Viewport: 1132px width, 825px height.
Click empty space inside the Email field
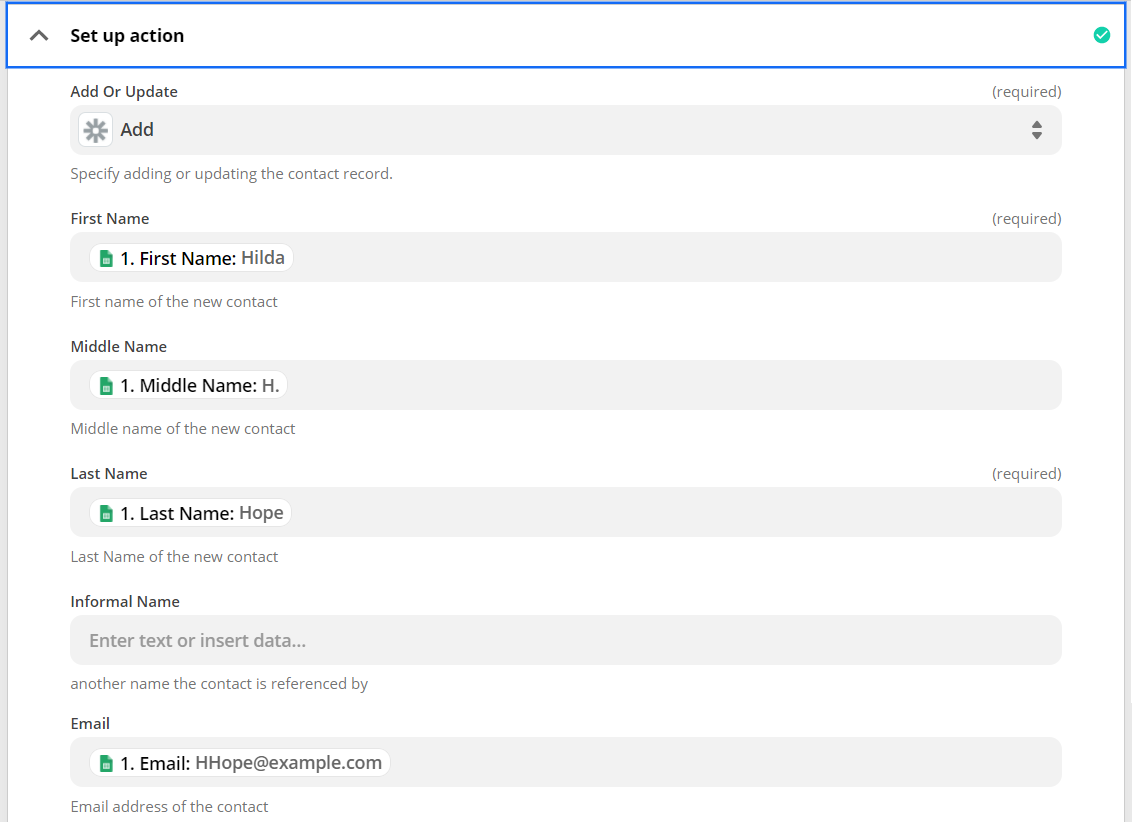[x=720, y=763]
